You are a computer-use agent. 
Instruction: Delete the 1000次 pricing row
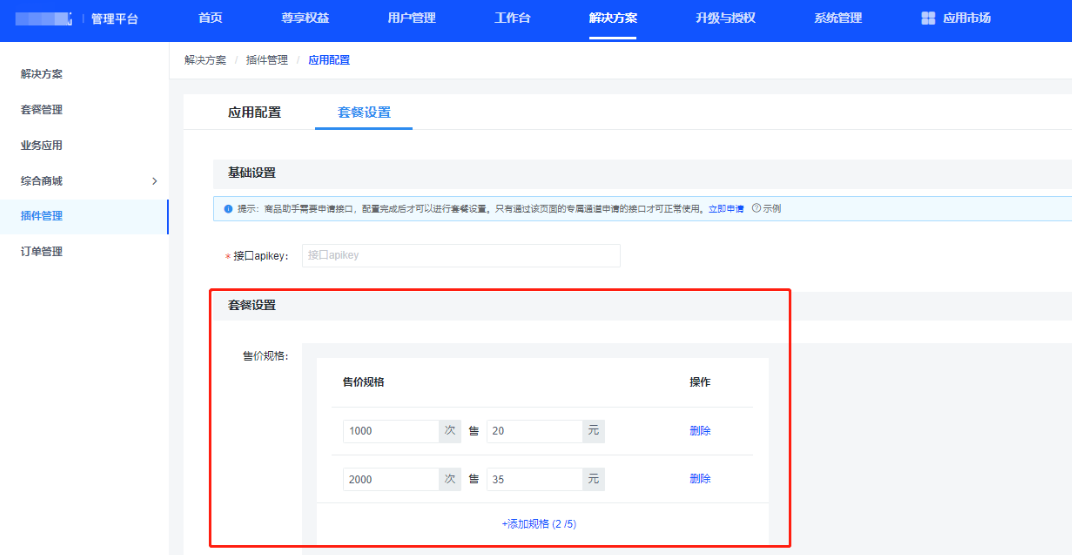click(x=700, y=431)
